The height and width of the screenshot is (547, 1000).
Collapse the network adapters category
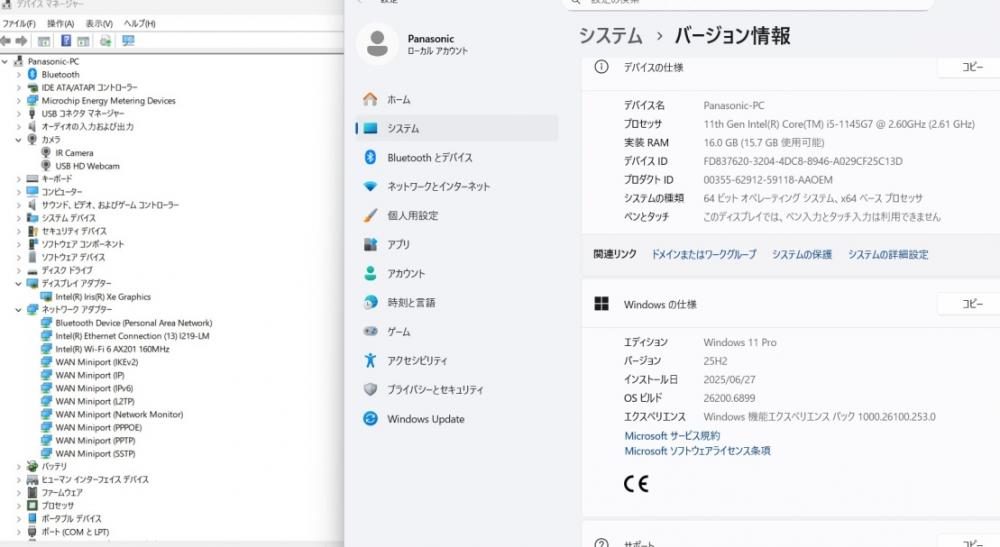[x=18, y=310]
